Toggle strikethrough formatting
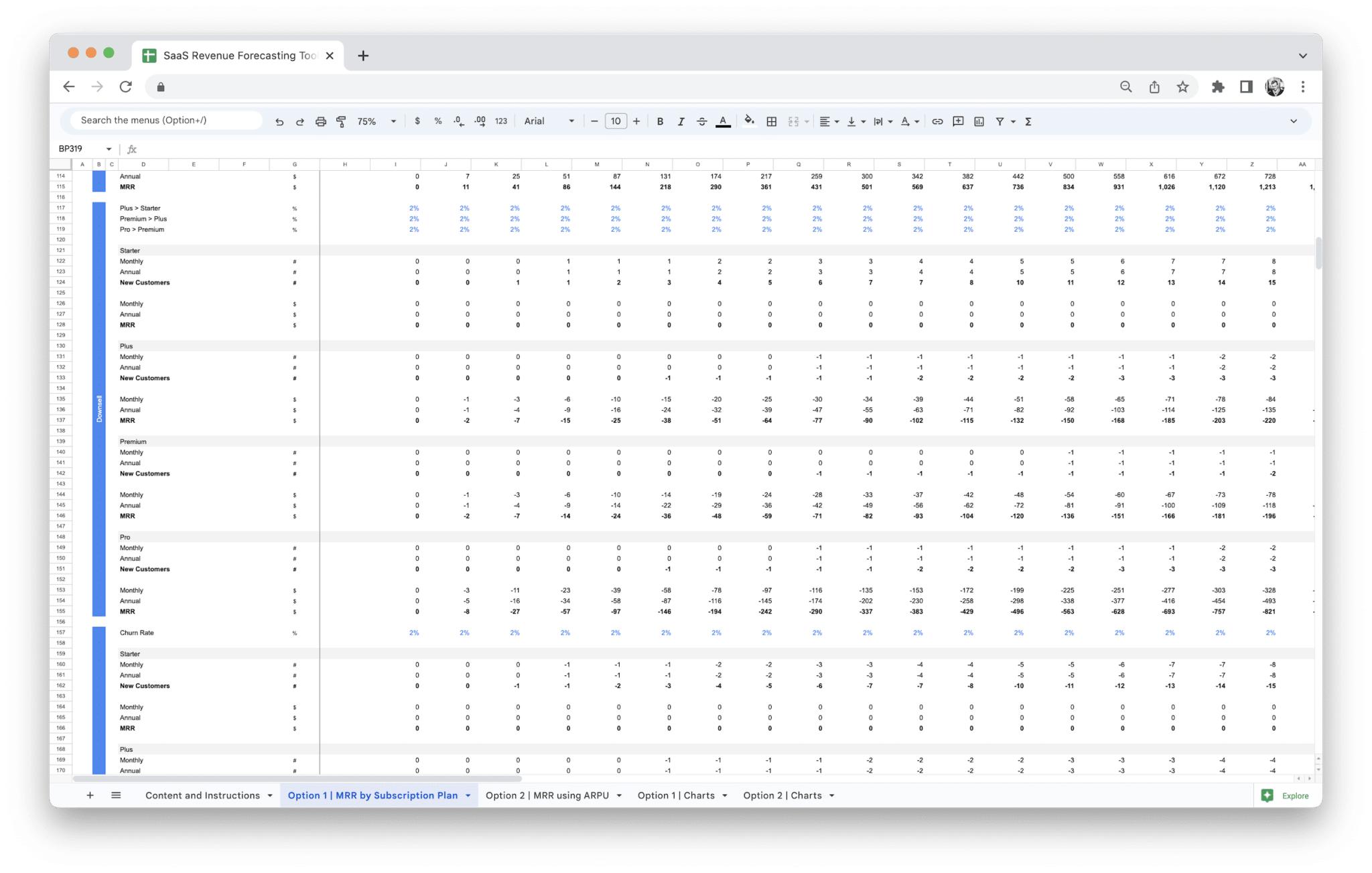This screenshot has width=1372, height=873. click(x=701, y=121)
